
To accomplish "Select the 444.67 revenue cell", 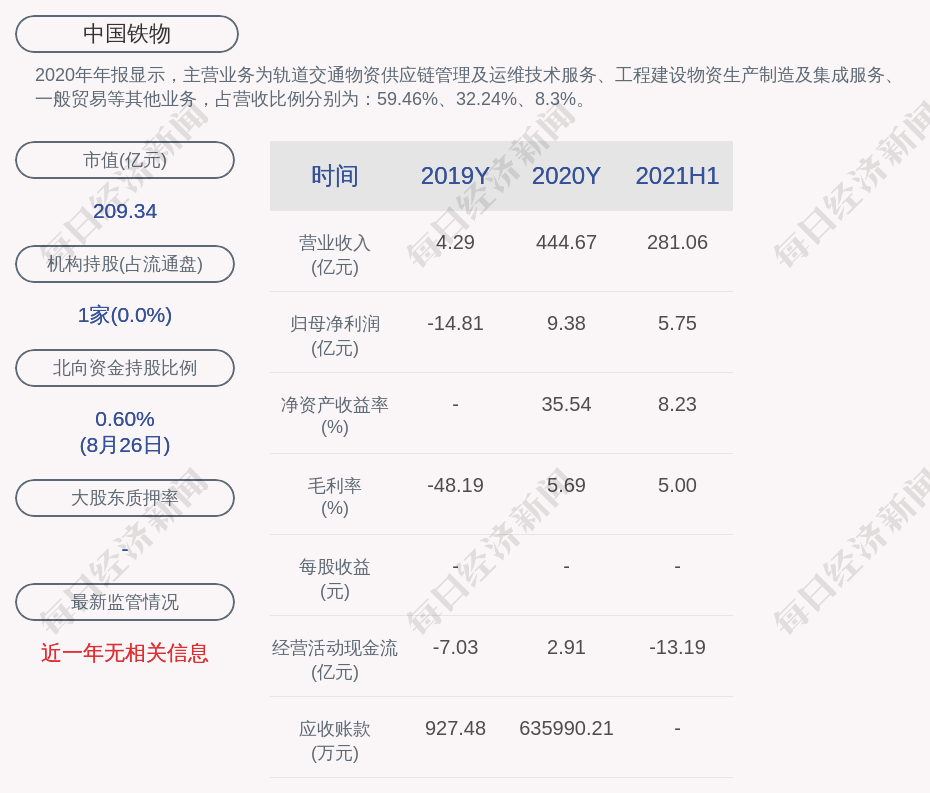I will [566, 243].
